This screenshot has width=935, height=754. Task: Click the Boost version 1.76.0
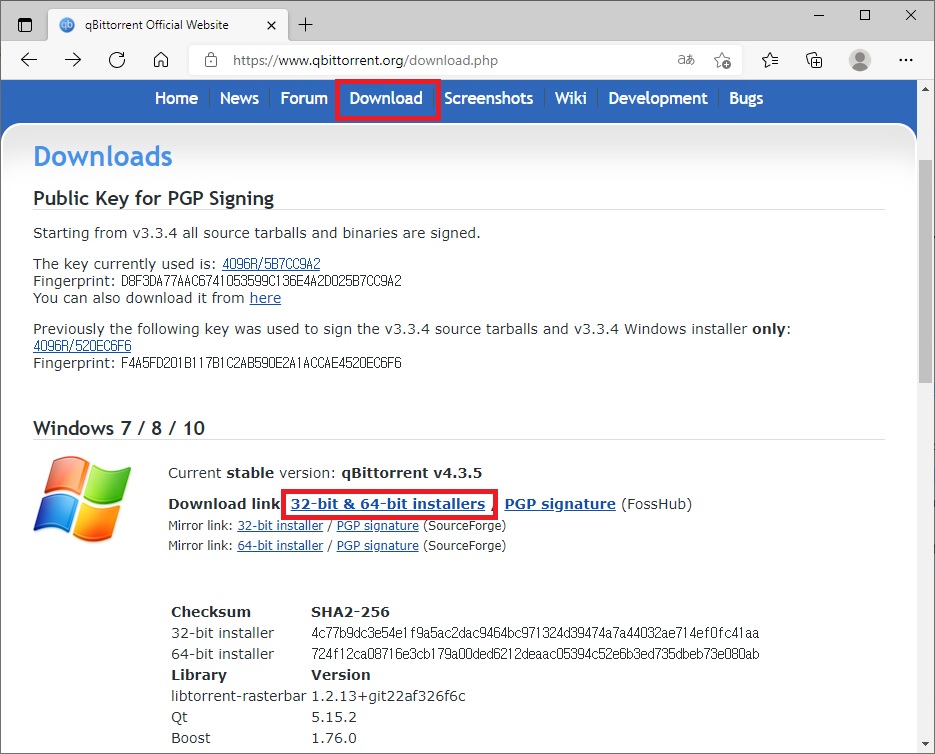click(x=334, y=738)
